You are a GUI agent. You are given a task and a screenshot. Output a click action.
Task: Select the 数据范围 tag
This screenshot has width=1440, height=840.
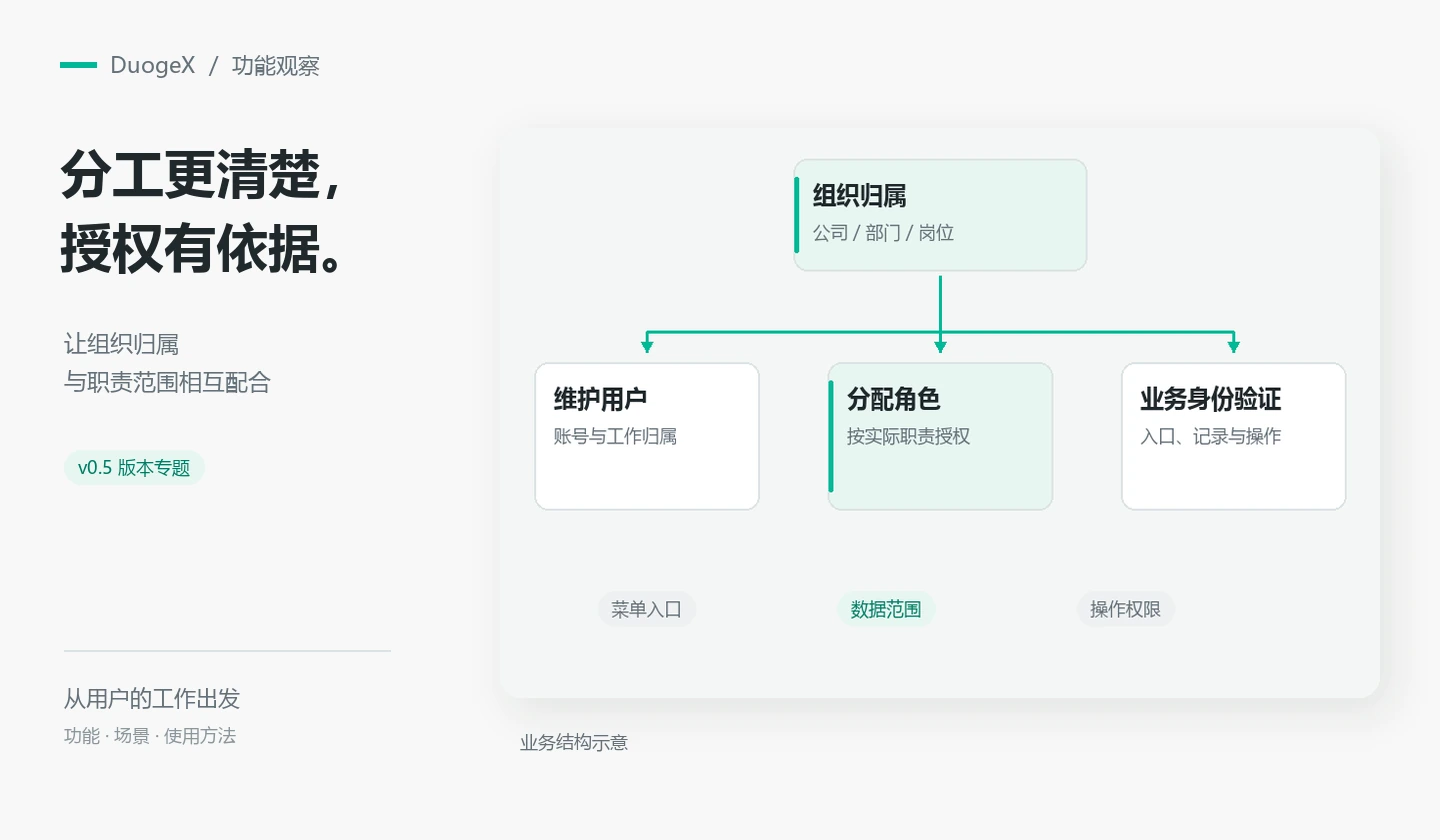coord(886,609)
